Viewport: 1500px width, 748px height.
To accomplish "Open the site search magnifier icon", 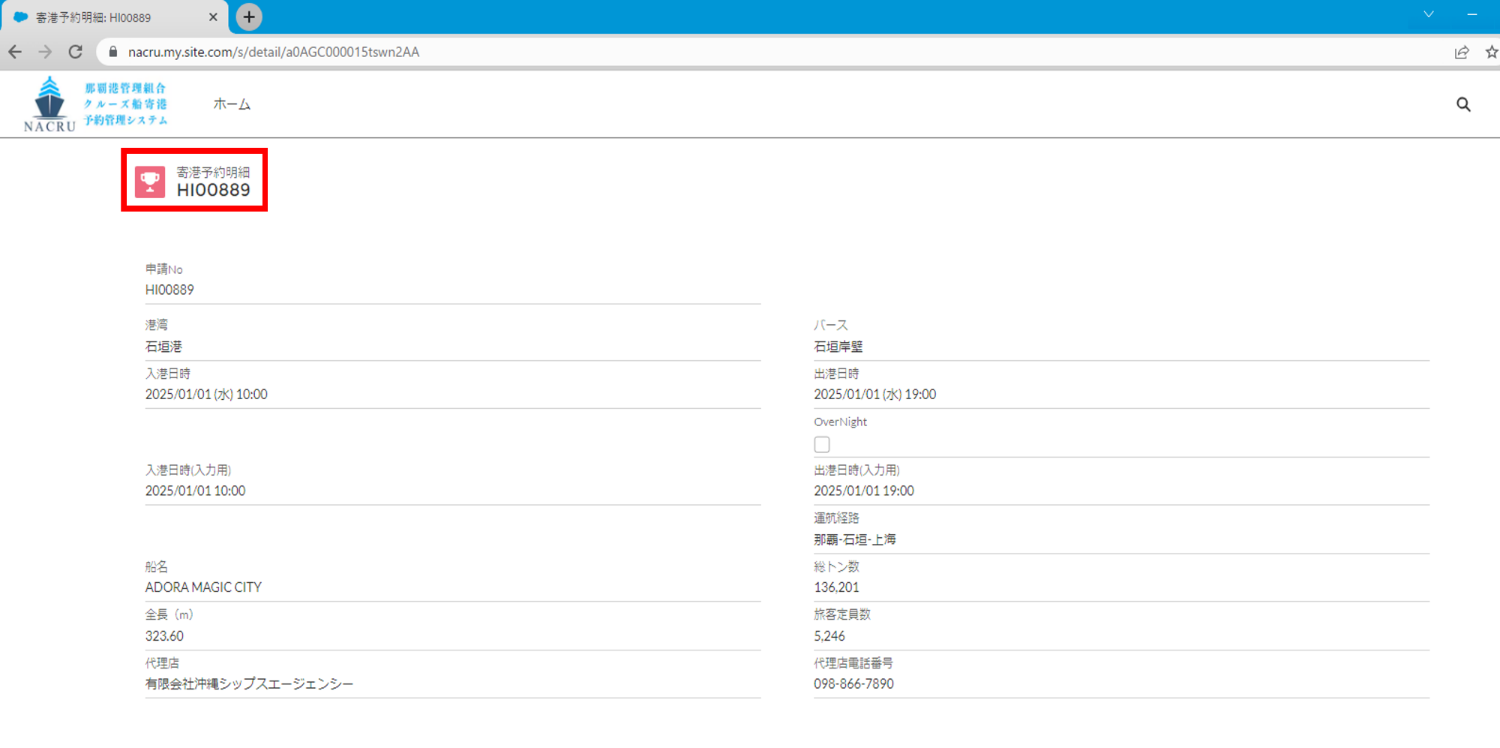I will click(1464, 104).
